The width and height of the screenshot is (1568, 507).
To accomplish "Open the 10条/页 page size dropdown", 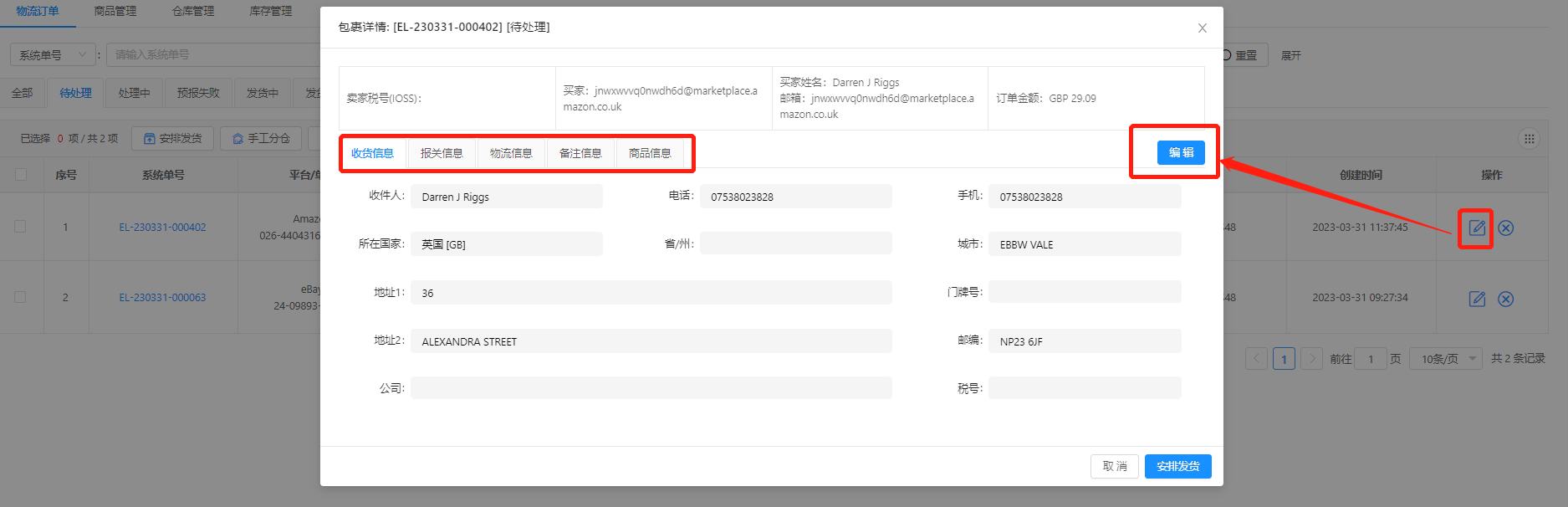I will click(1445, 359).
